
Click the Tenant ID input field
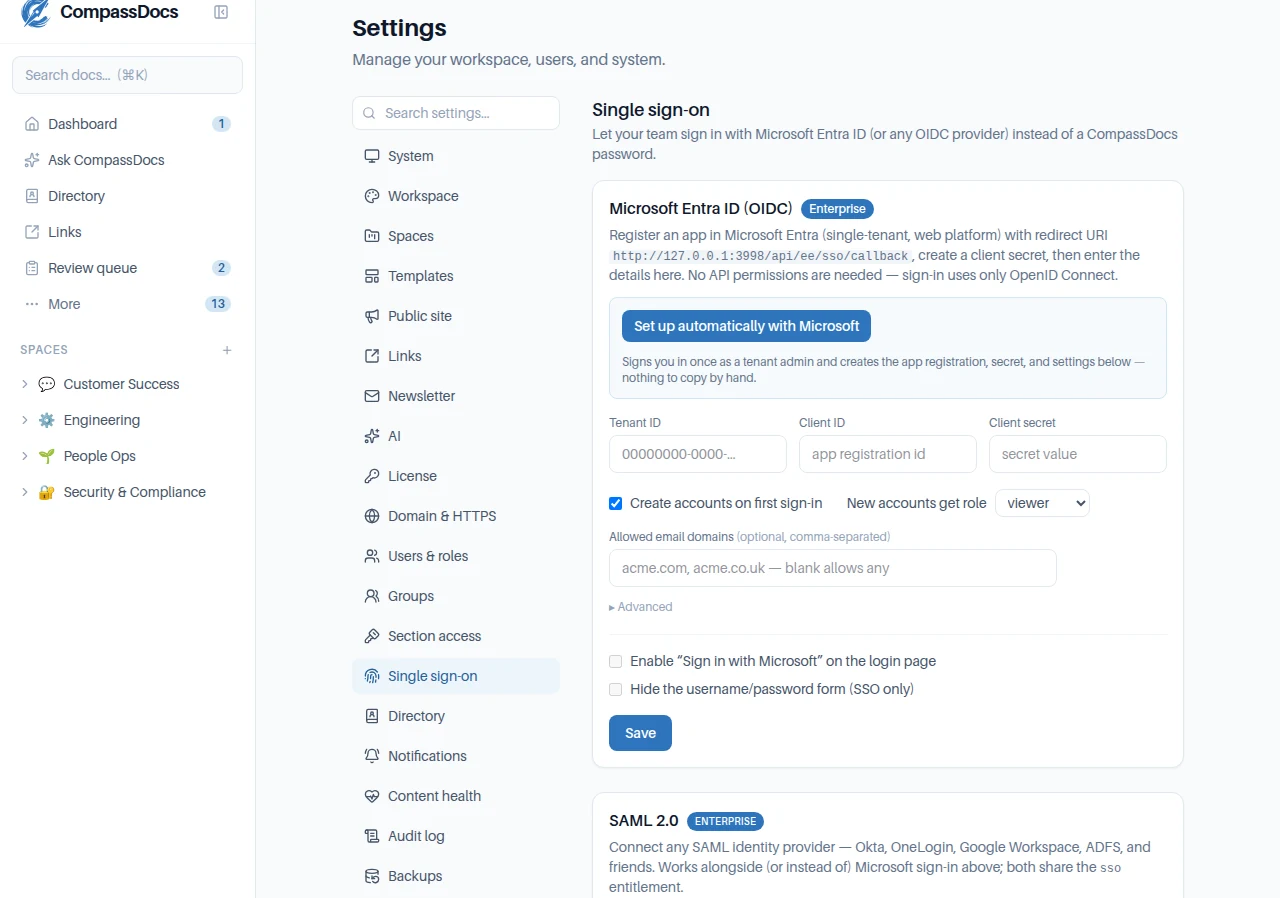698,454
